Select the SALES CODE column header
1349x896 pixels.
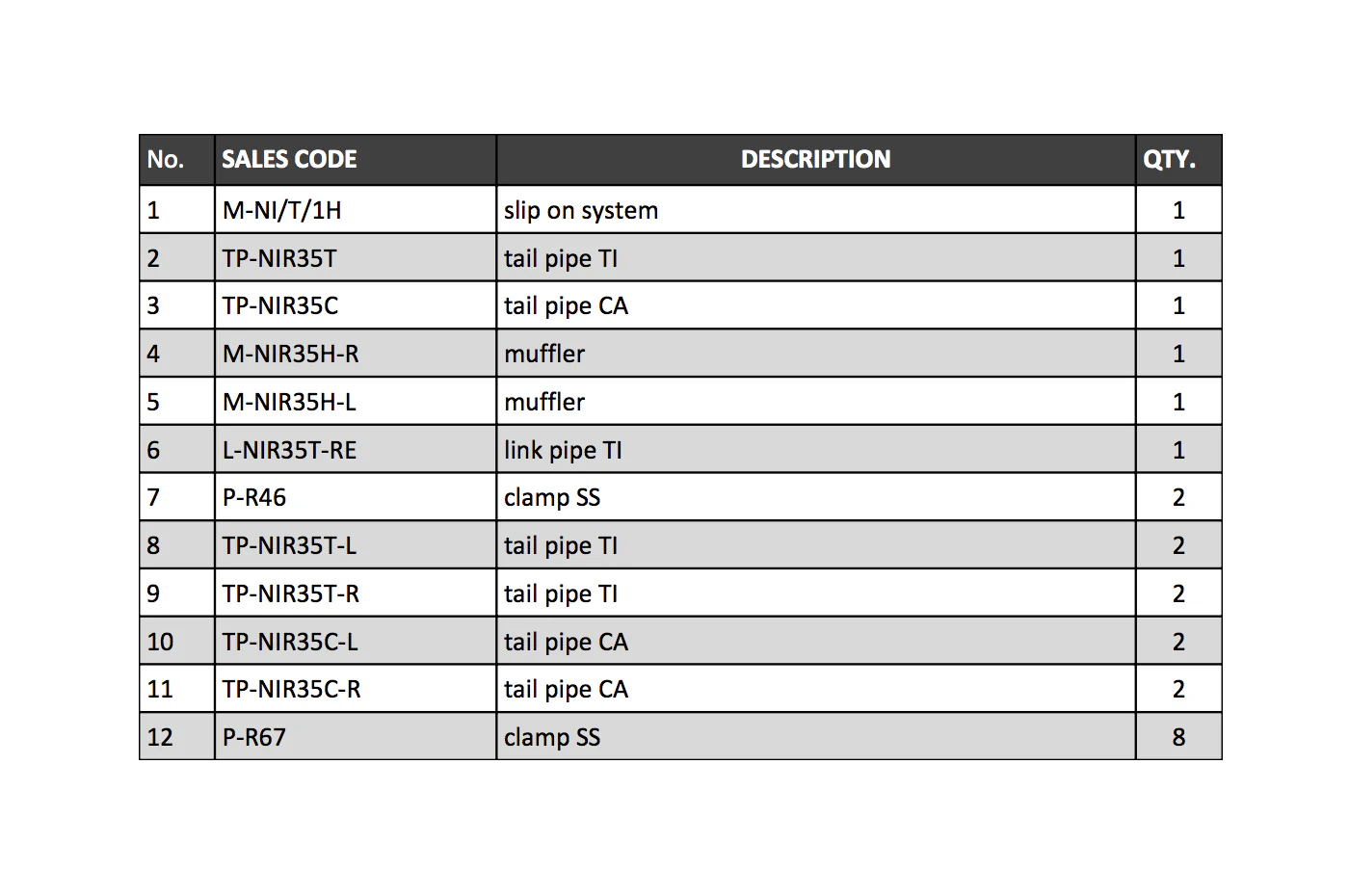click(x=356, y=160)
